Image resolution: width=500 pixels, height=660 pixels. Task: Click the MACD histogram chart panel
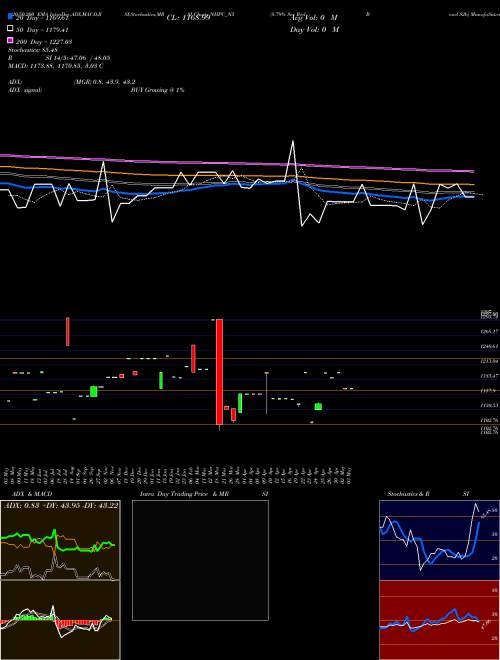(60, 620)
